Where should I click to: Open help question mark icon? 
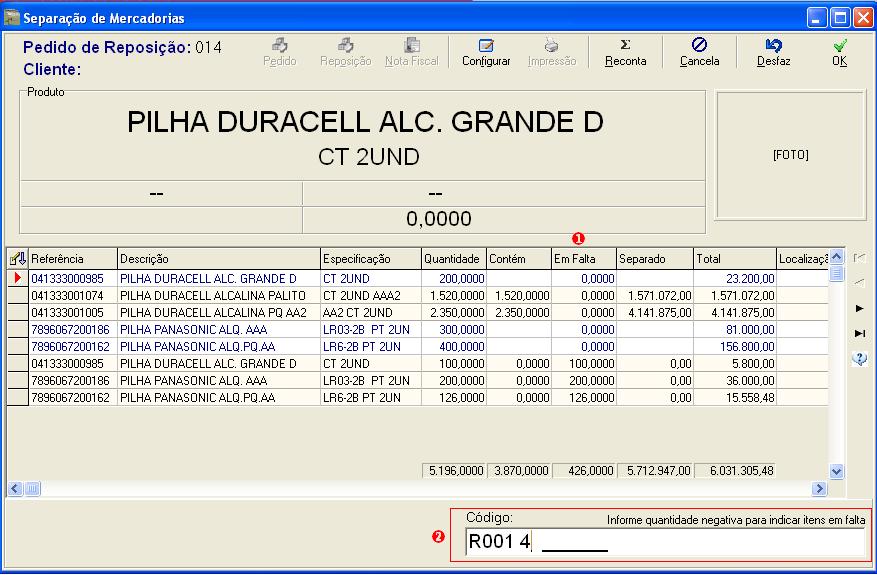point(860,359)
